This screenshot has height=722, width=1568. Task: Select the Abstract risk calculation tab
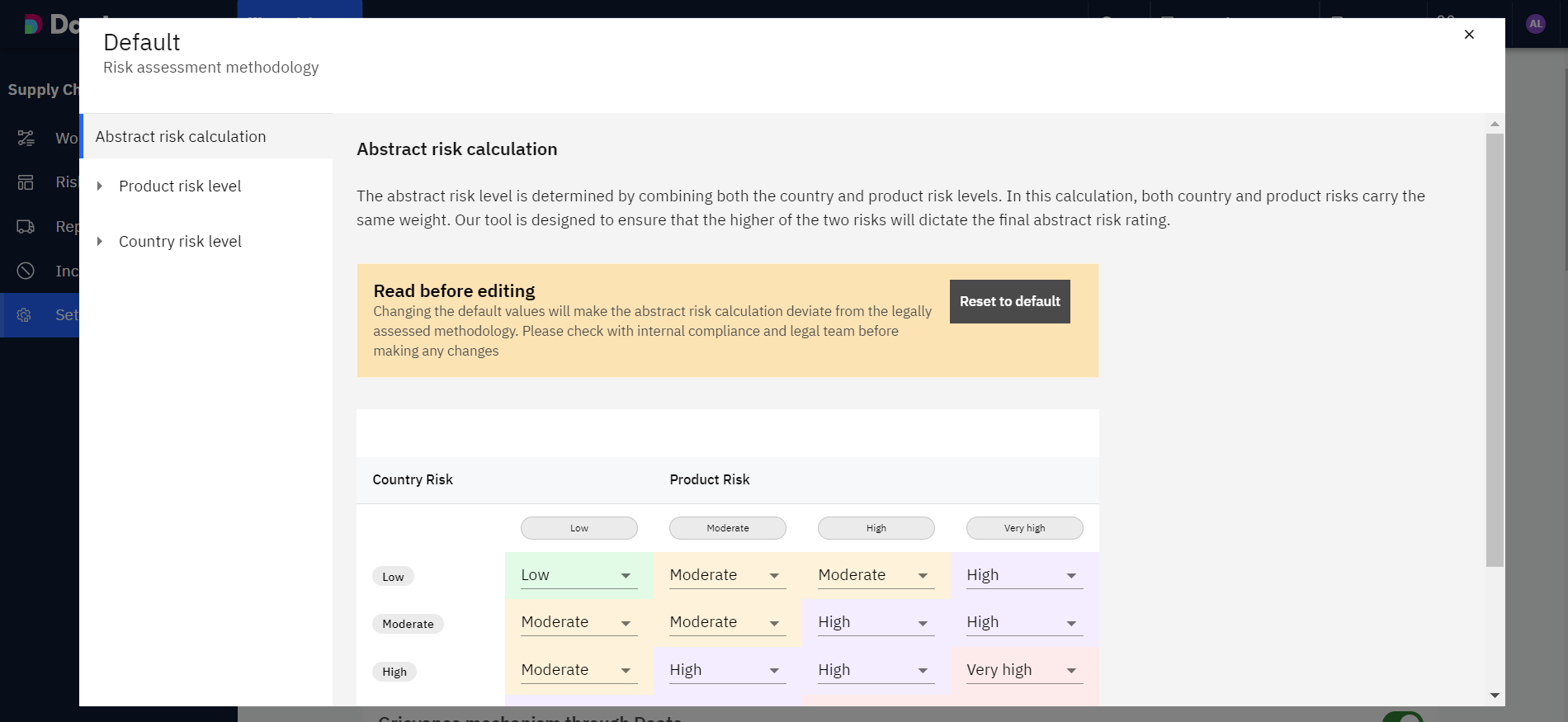181,137
